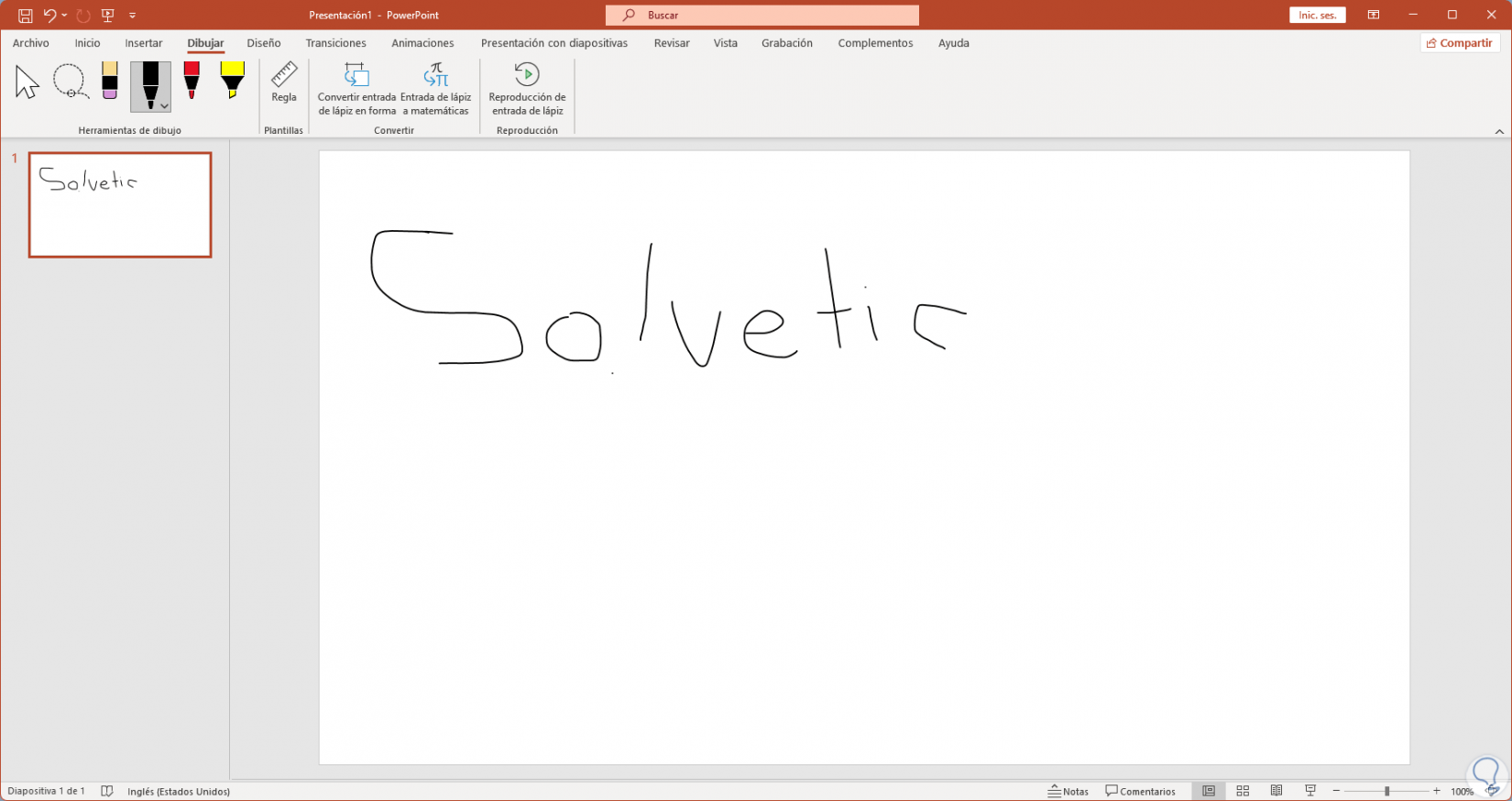Screen dimensions: 1512x801
Task: Open the spell check book icon
Action: (x=107, y=791)
